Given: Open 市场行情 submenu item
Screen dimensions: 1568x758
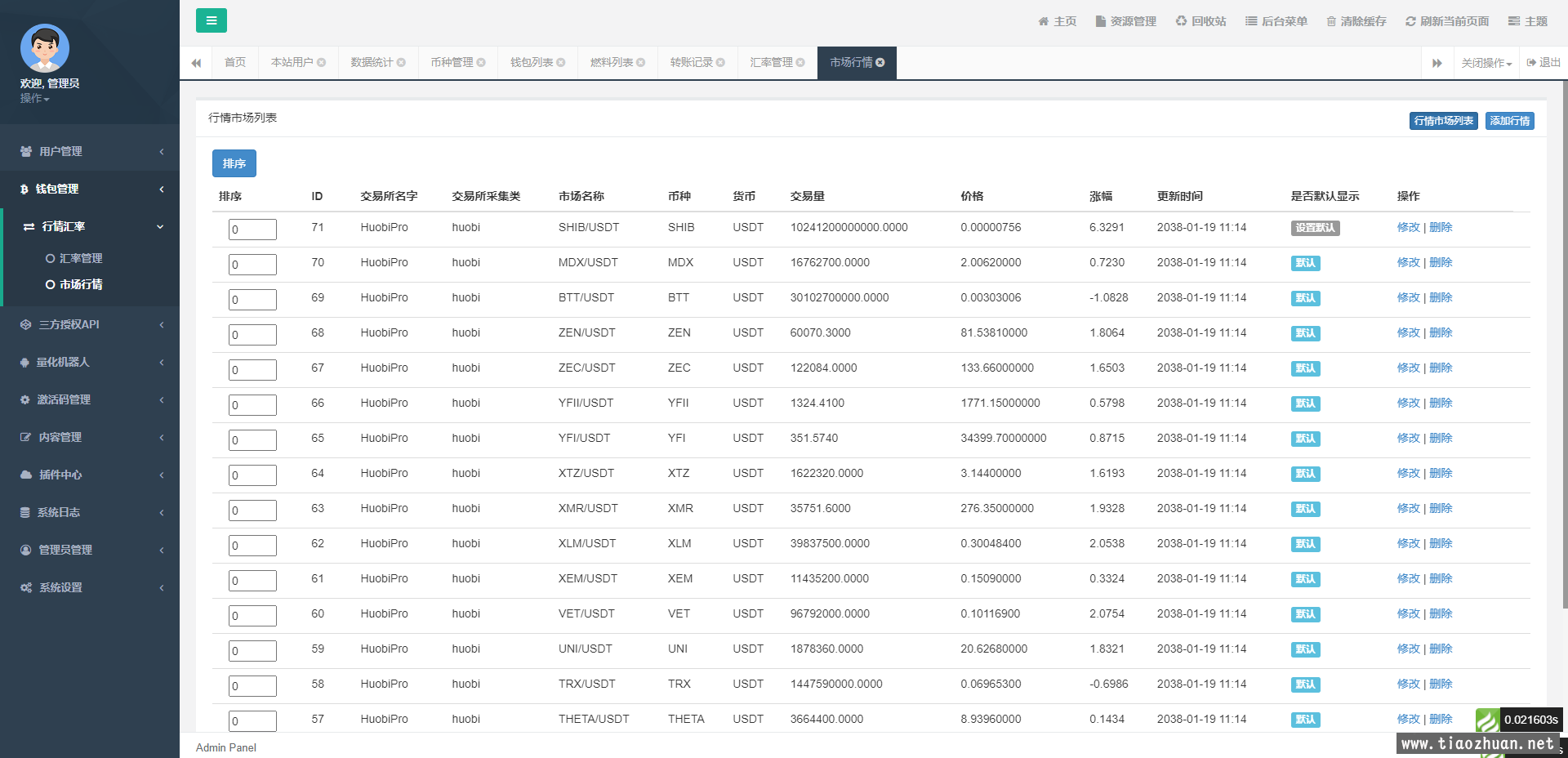Looking at the screenshot, I should point(81,284).
